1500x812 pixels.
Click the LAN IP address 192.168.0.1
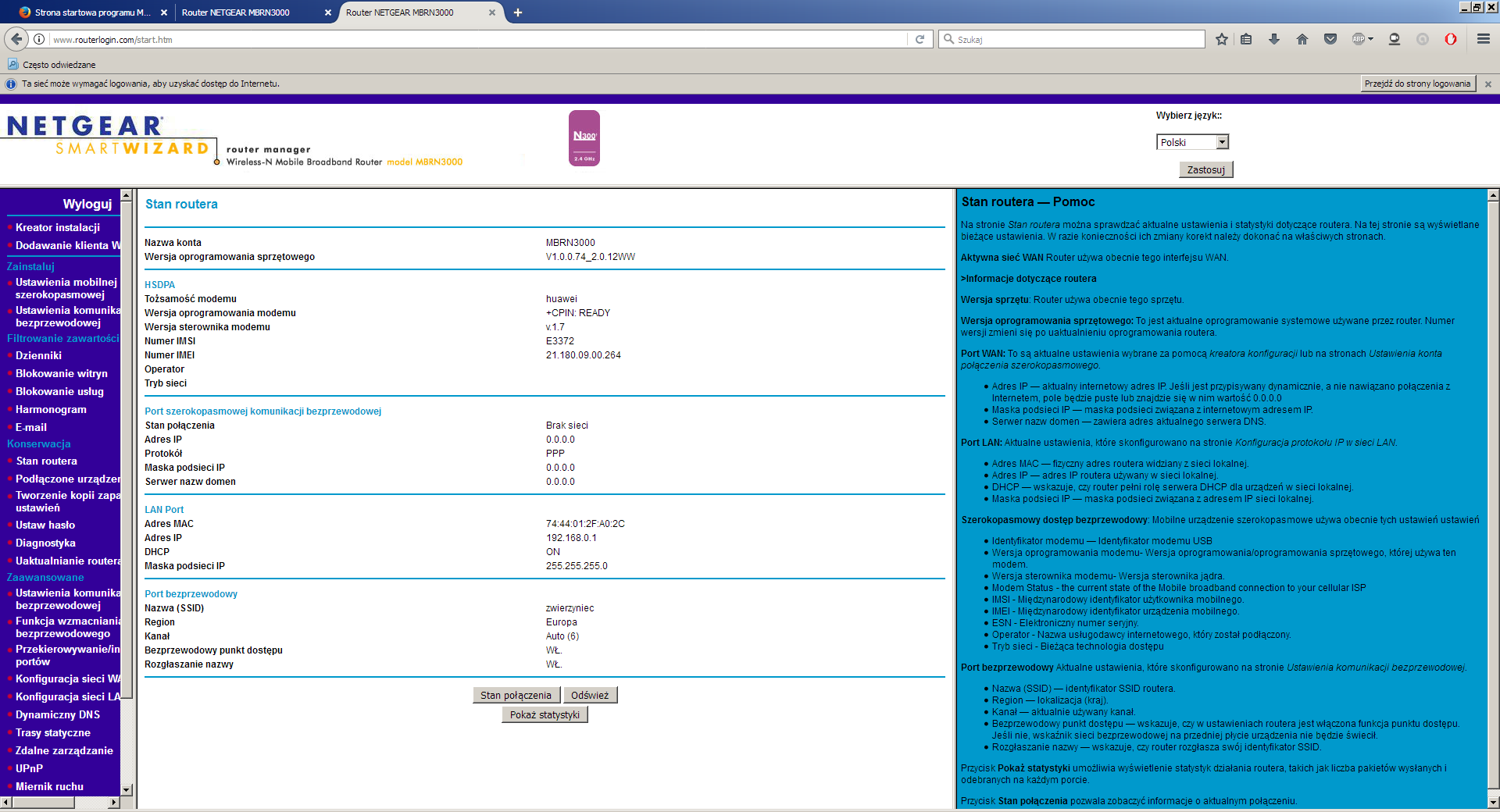[x=571, y=538]
